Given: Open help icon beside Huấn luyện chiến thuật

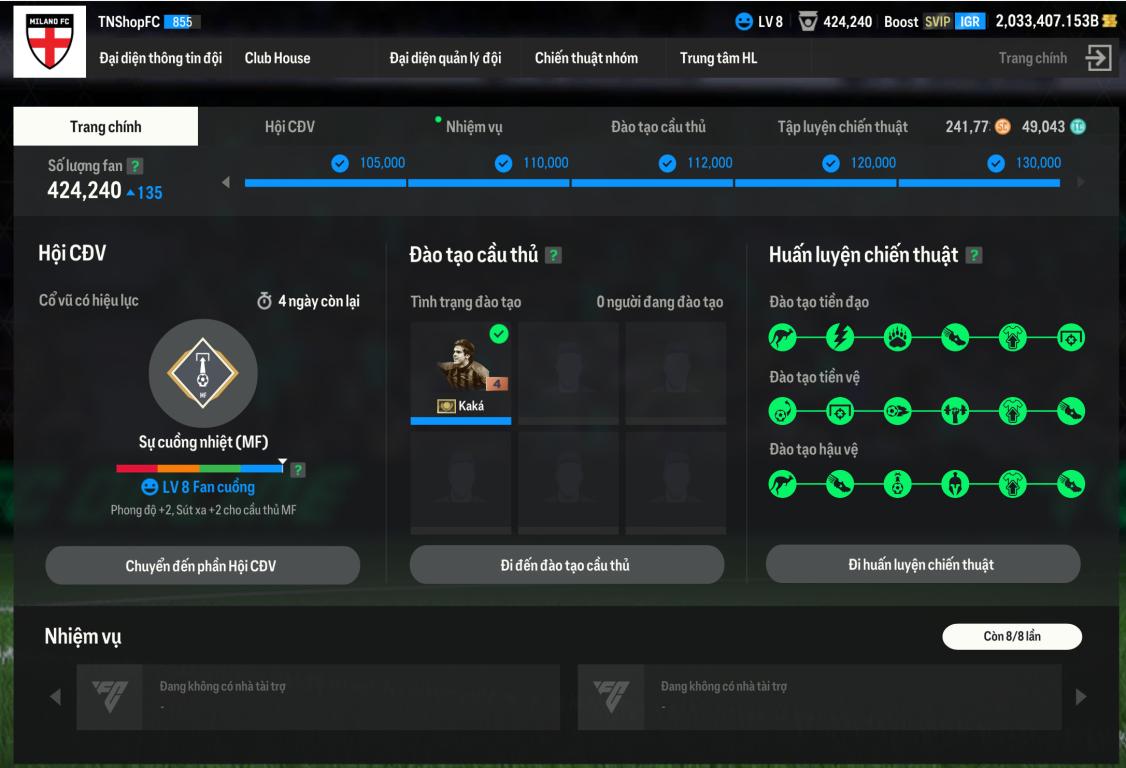Looking at the screenshot, I should click(x=974, y=255).
